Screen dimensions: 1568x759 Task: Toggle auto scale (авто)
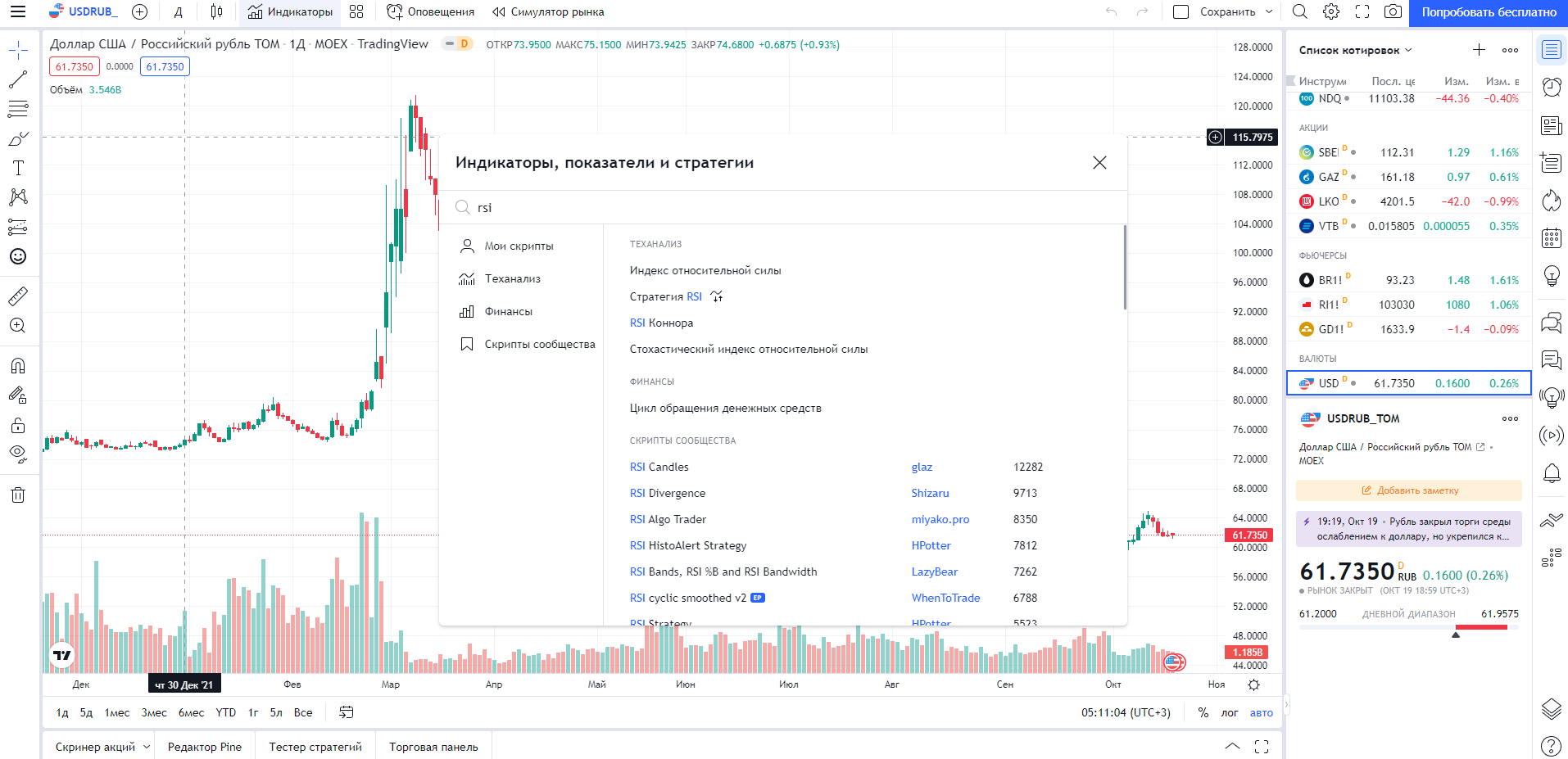1262,712
